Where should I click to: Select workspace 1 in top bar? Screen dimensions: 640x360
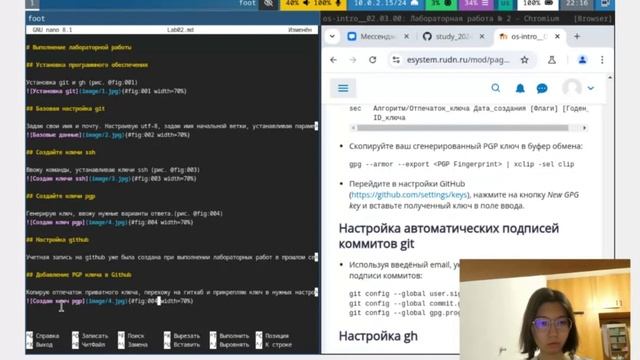[32, 3]
